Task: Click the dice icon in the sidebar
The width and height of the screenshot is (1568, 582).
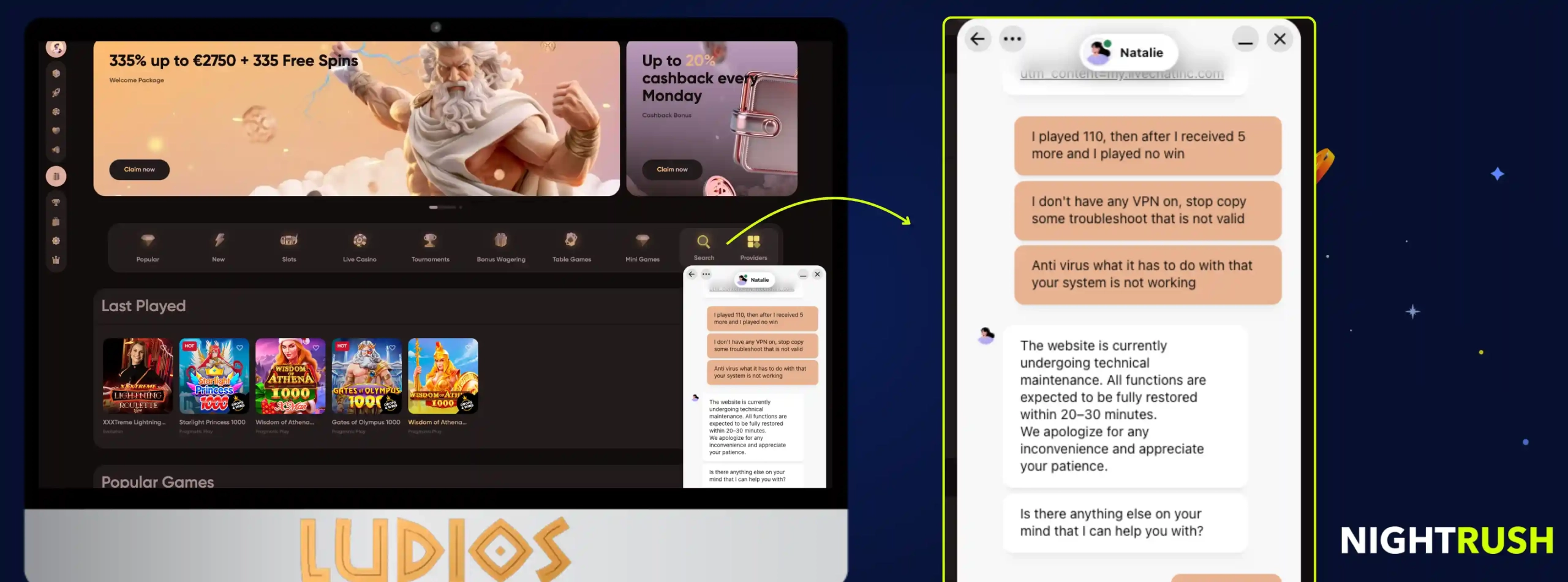Action: 56,74
